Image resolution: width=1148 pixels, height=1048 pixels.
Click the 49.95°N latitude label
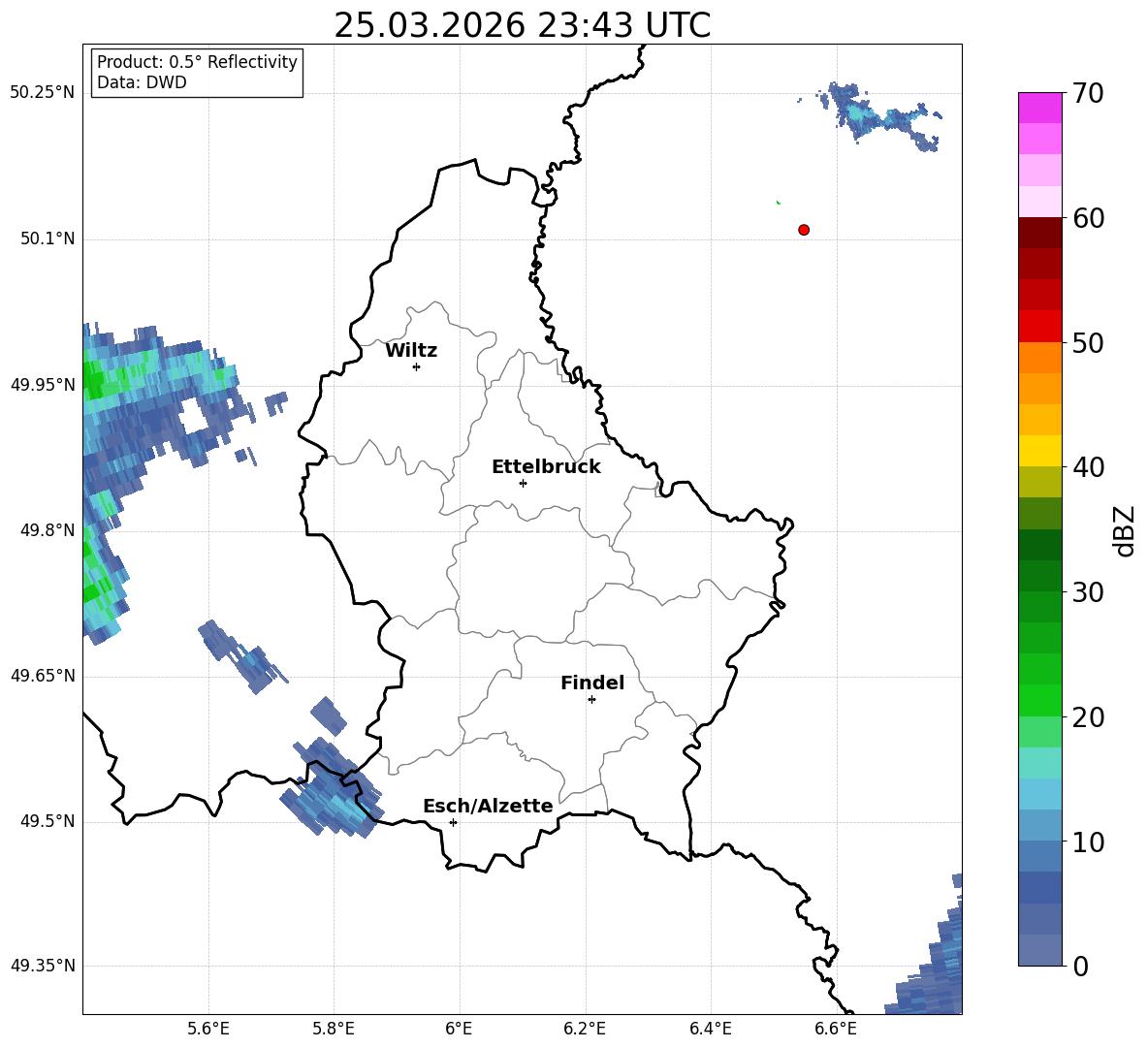click(43, 385)
